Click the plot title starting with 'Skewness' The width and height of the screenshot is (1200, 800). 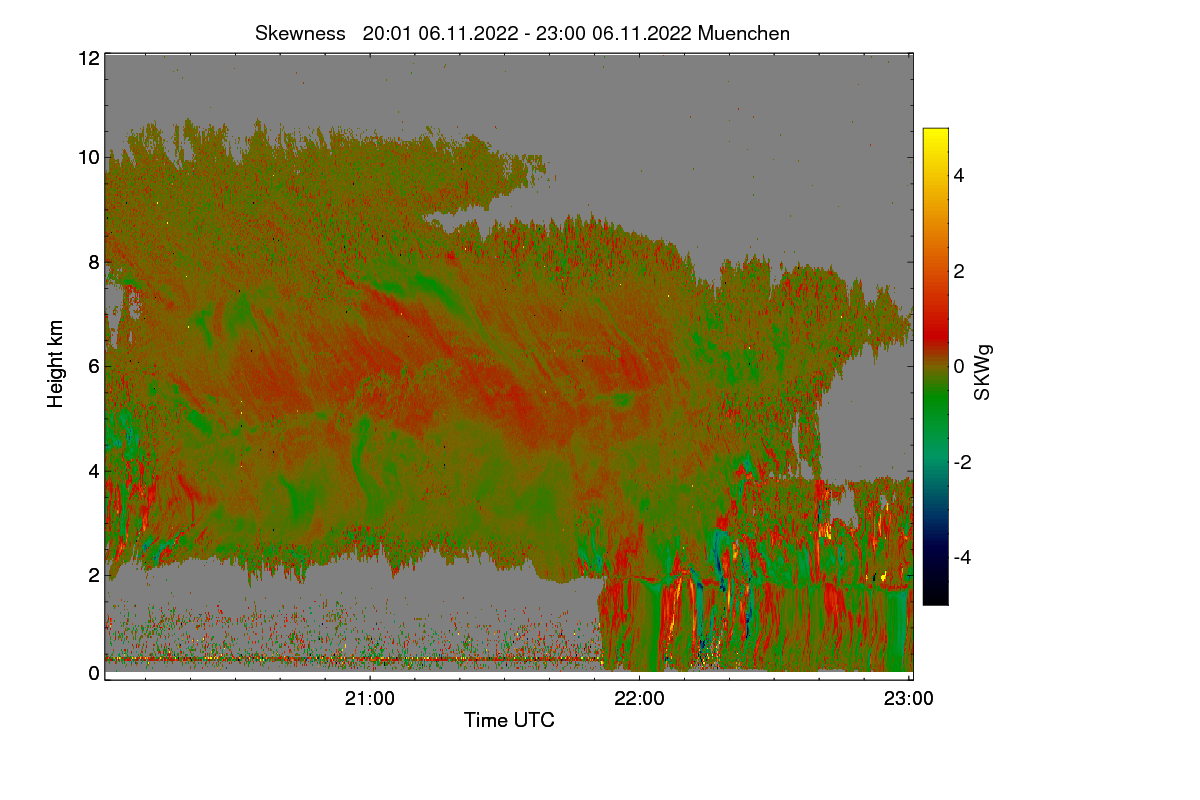tap(522, 33)
